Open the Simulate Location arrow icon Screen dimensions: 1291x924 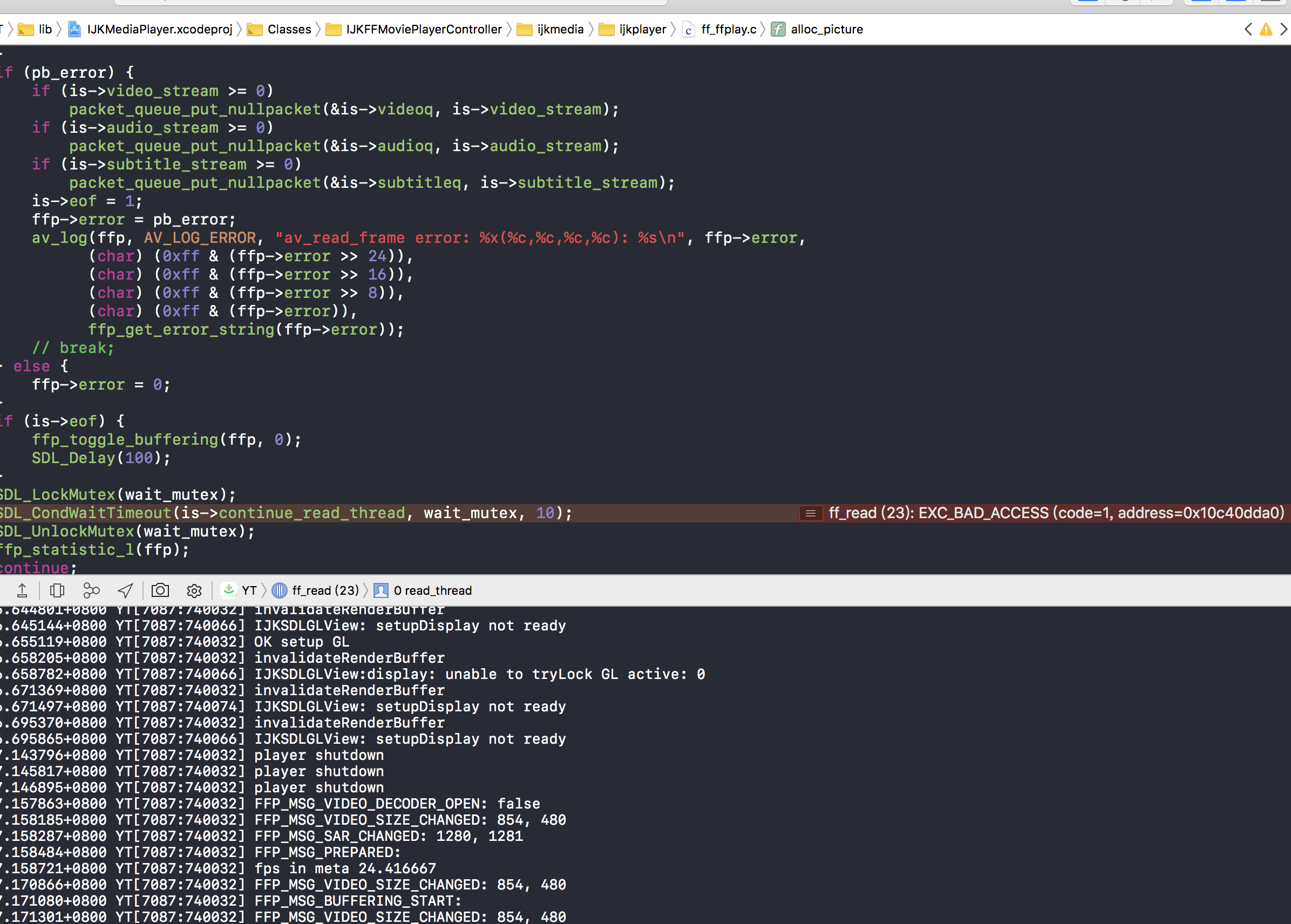click(x=125, y=590)
